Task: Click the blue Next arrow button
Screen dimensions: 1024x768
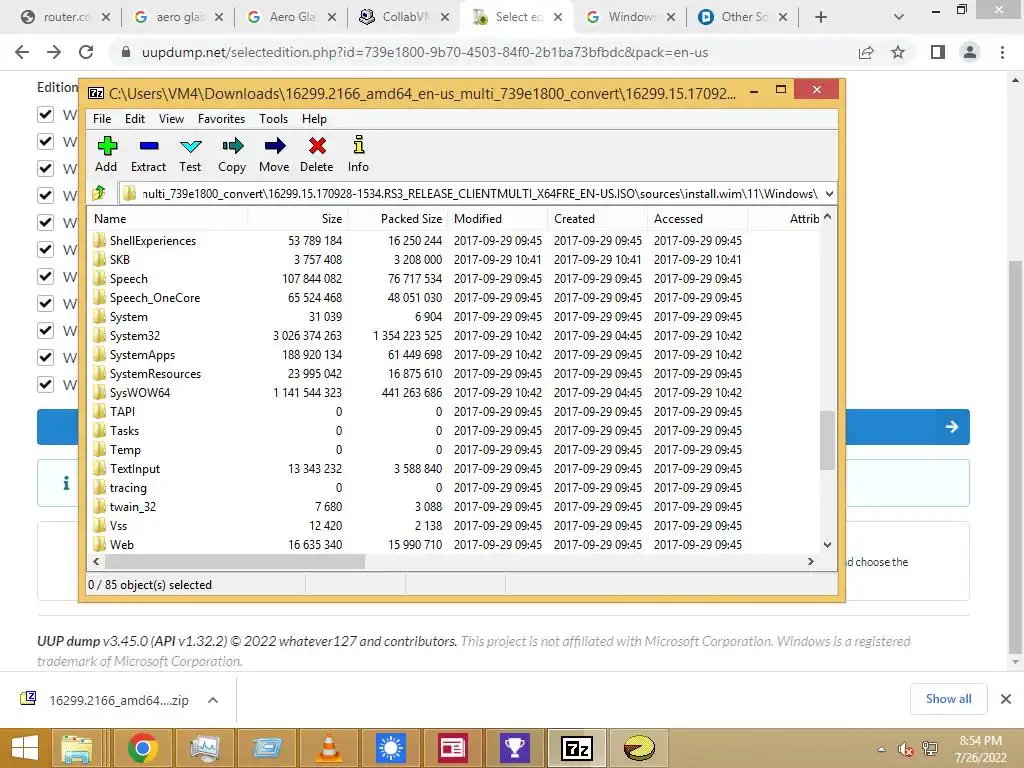Action: coord(952,426)
